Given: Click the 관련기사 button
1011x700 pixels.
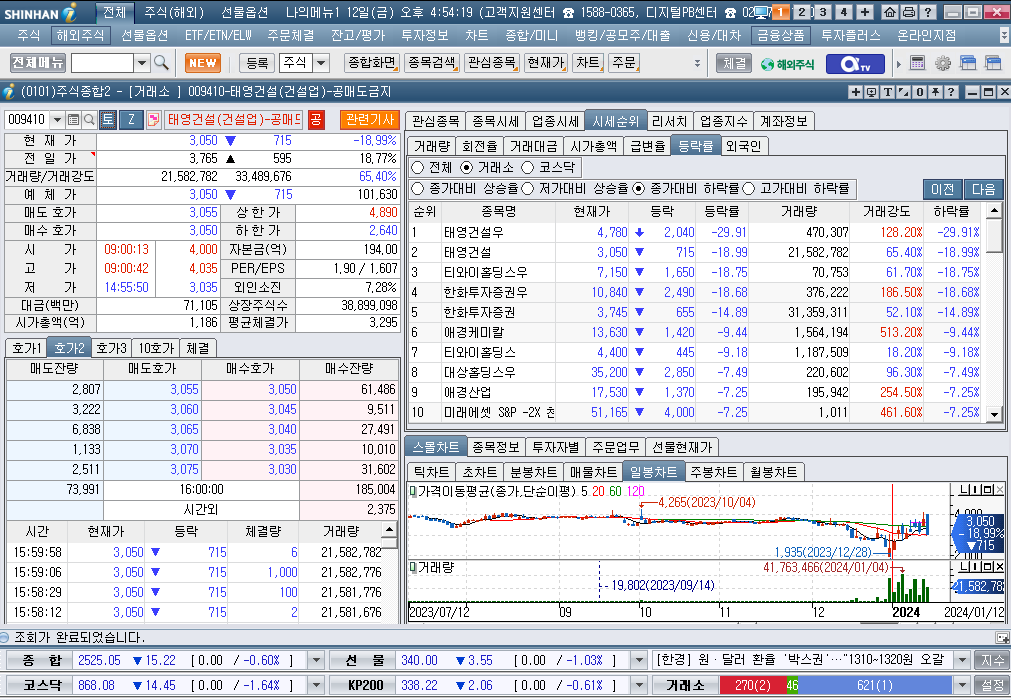Looking at the screenshot, I should [x=369, y=119].
